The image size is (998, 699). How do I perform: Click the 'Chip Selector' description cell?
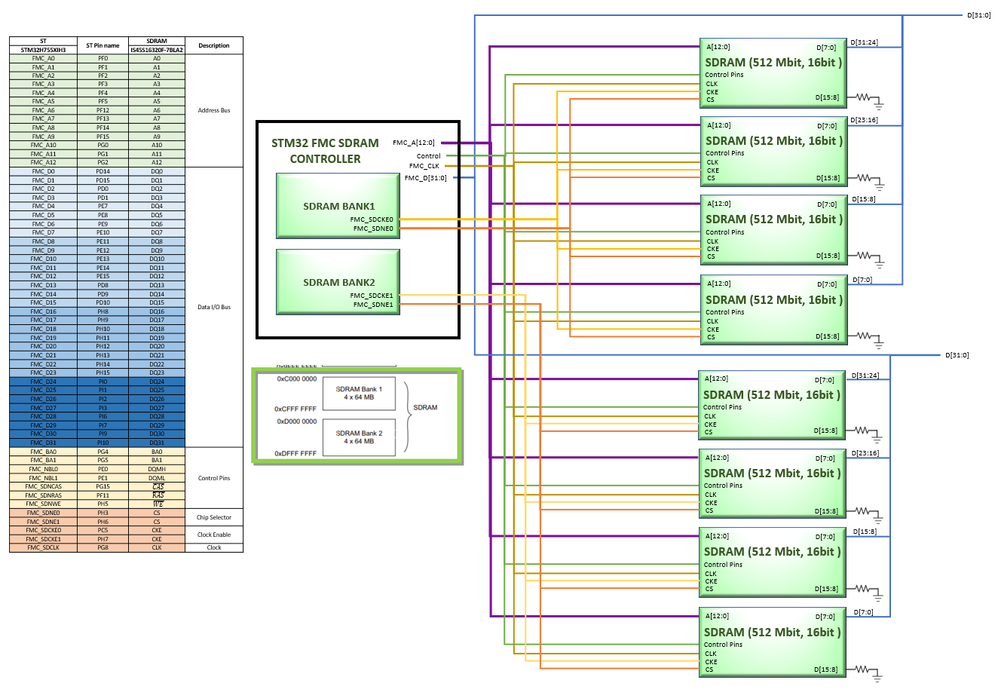[214, 517]
